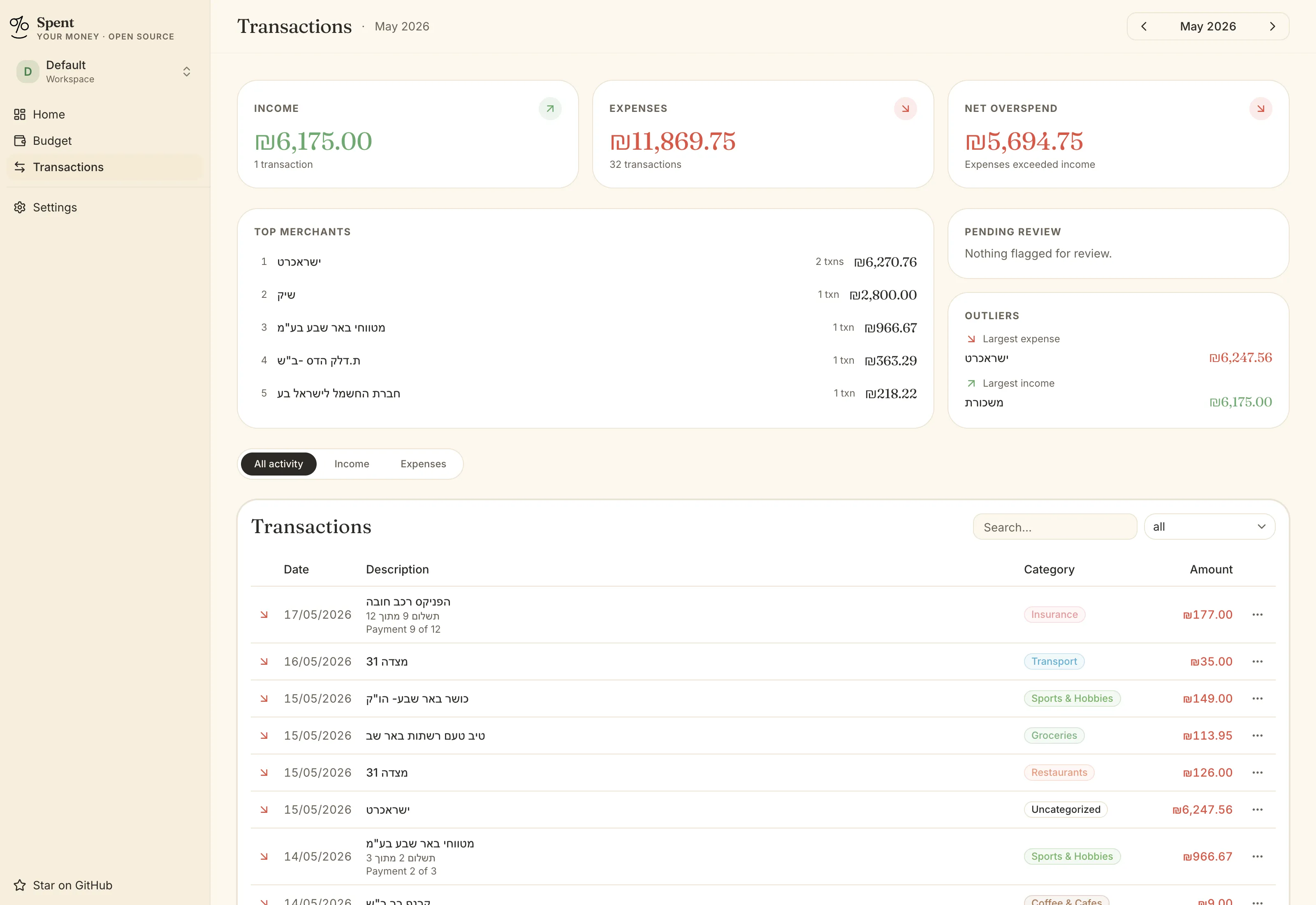The height and width of the screenshot is (905, 1316).
Task: Open the Groceries category tag
Action: 1054,736
